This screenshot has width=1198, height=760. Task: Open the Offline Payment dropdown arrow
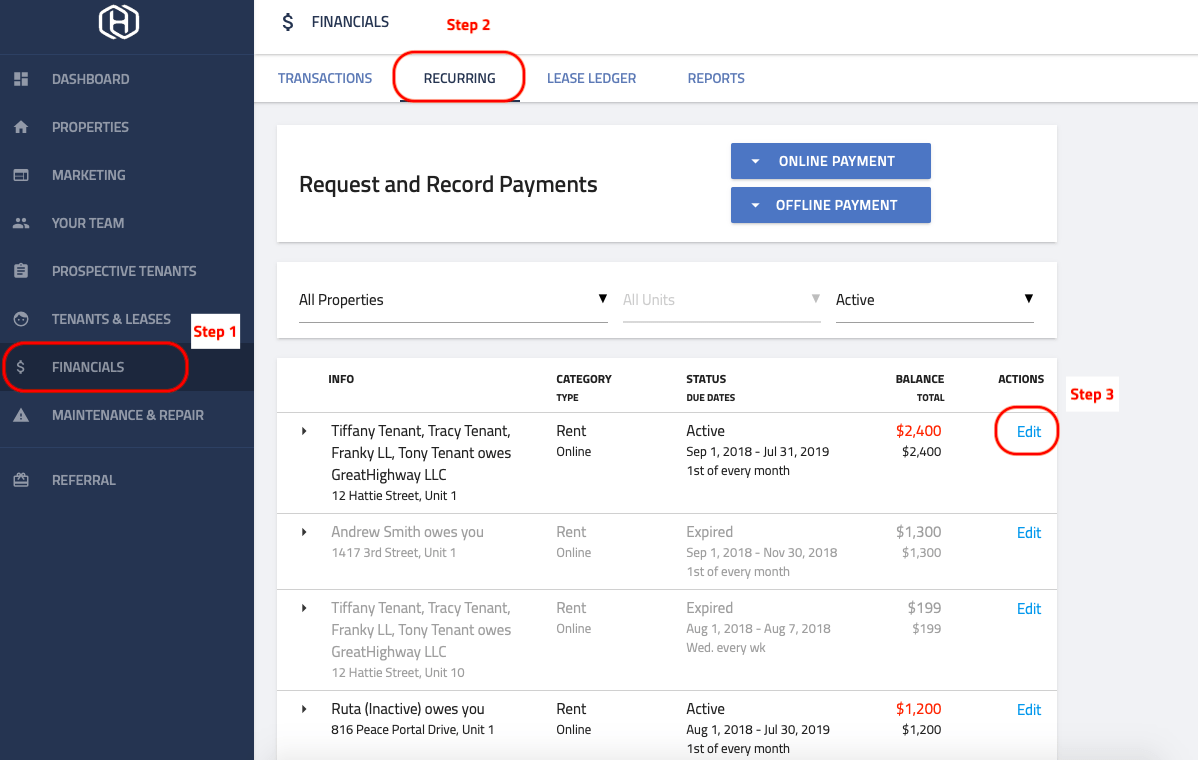coord(756,204)
